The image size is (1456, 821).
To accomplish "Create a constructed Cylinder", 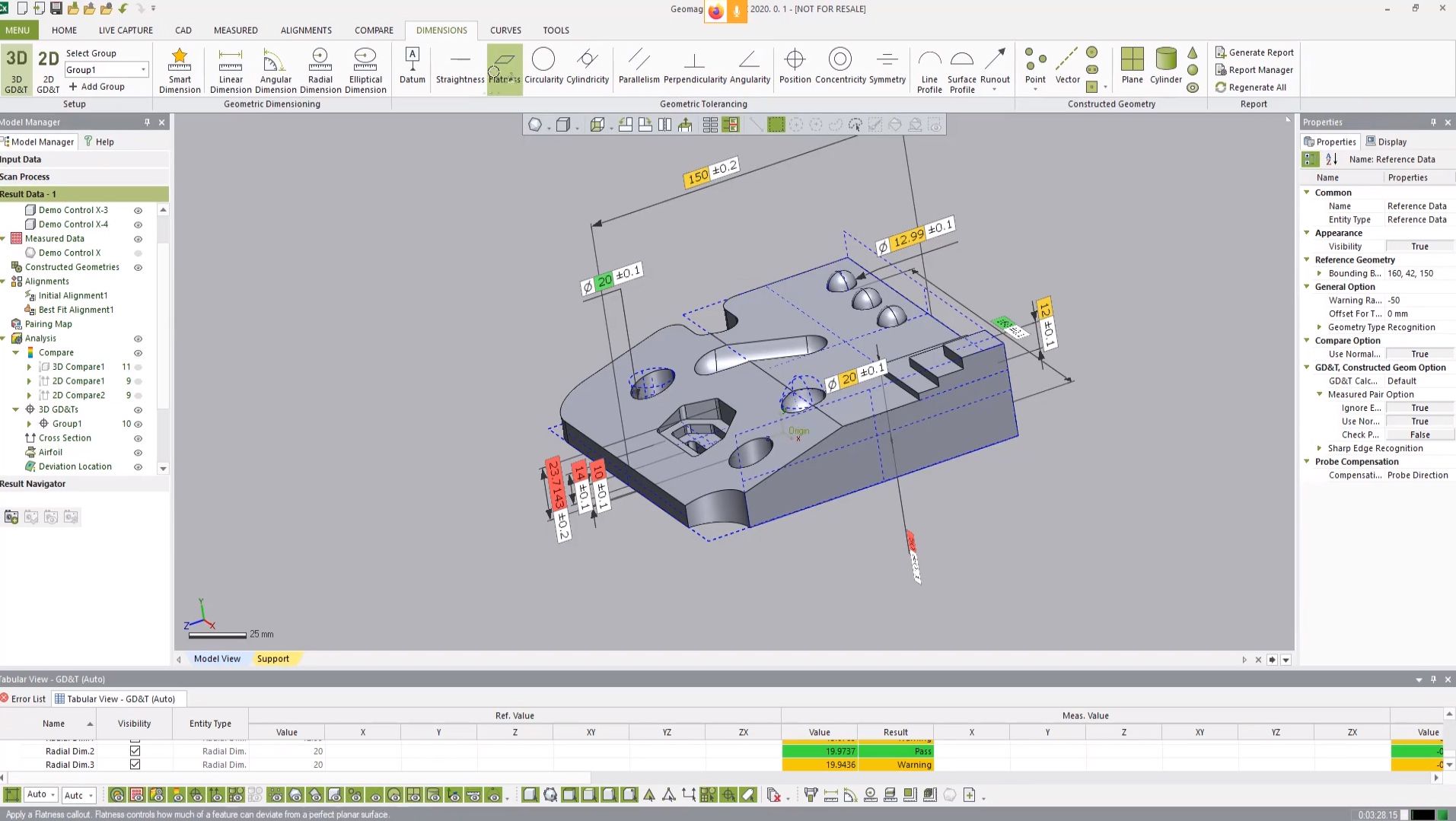I will [x=1165, y=67].
